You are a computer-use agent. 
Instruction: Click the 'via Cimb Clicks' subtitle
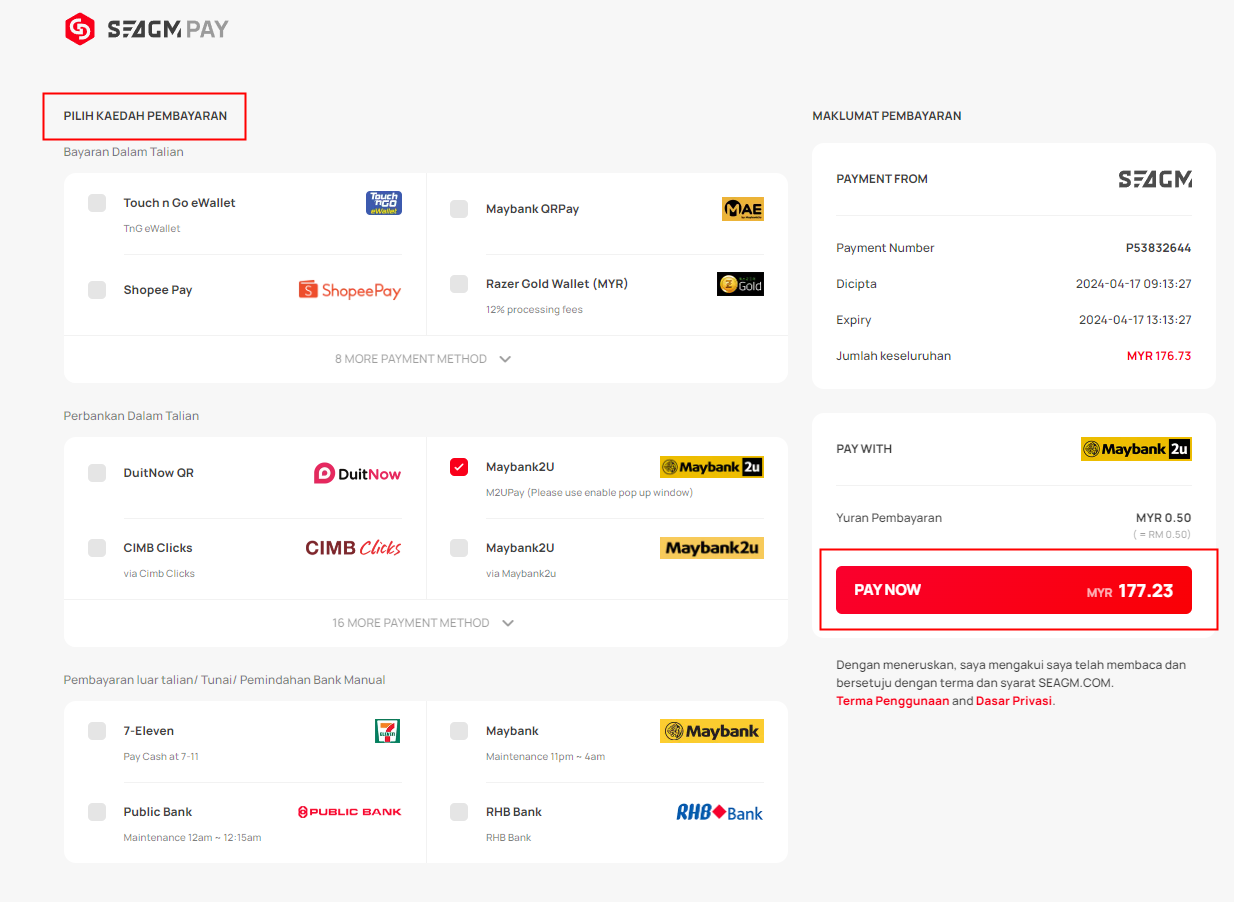159,574
